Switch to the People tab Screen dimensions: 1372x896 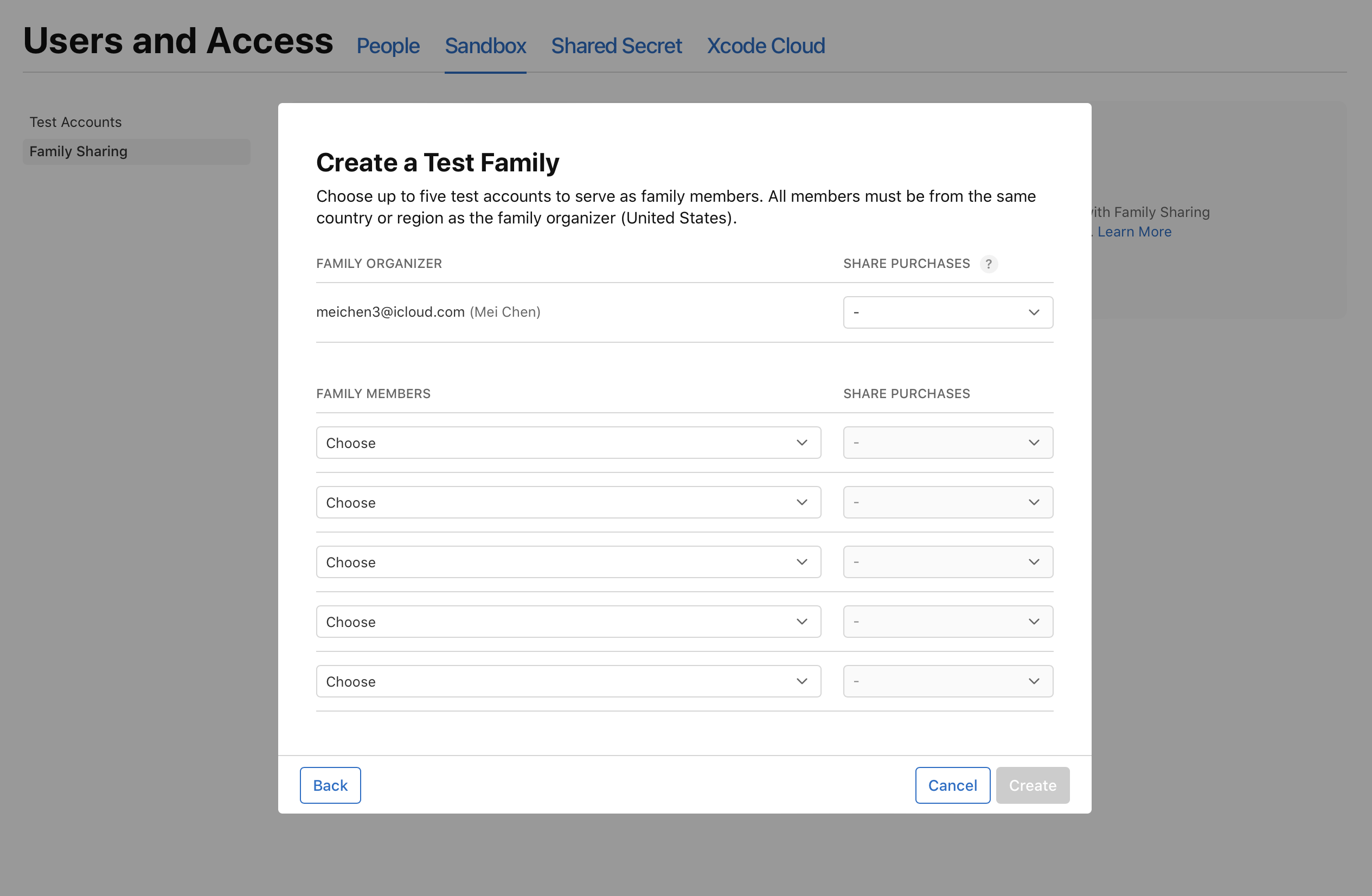coord(387,46)
